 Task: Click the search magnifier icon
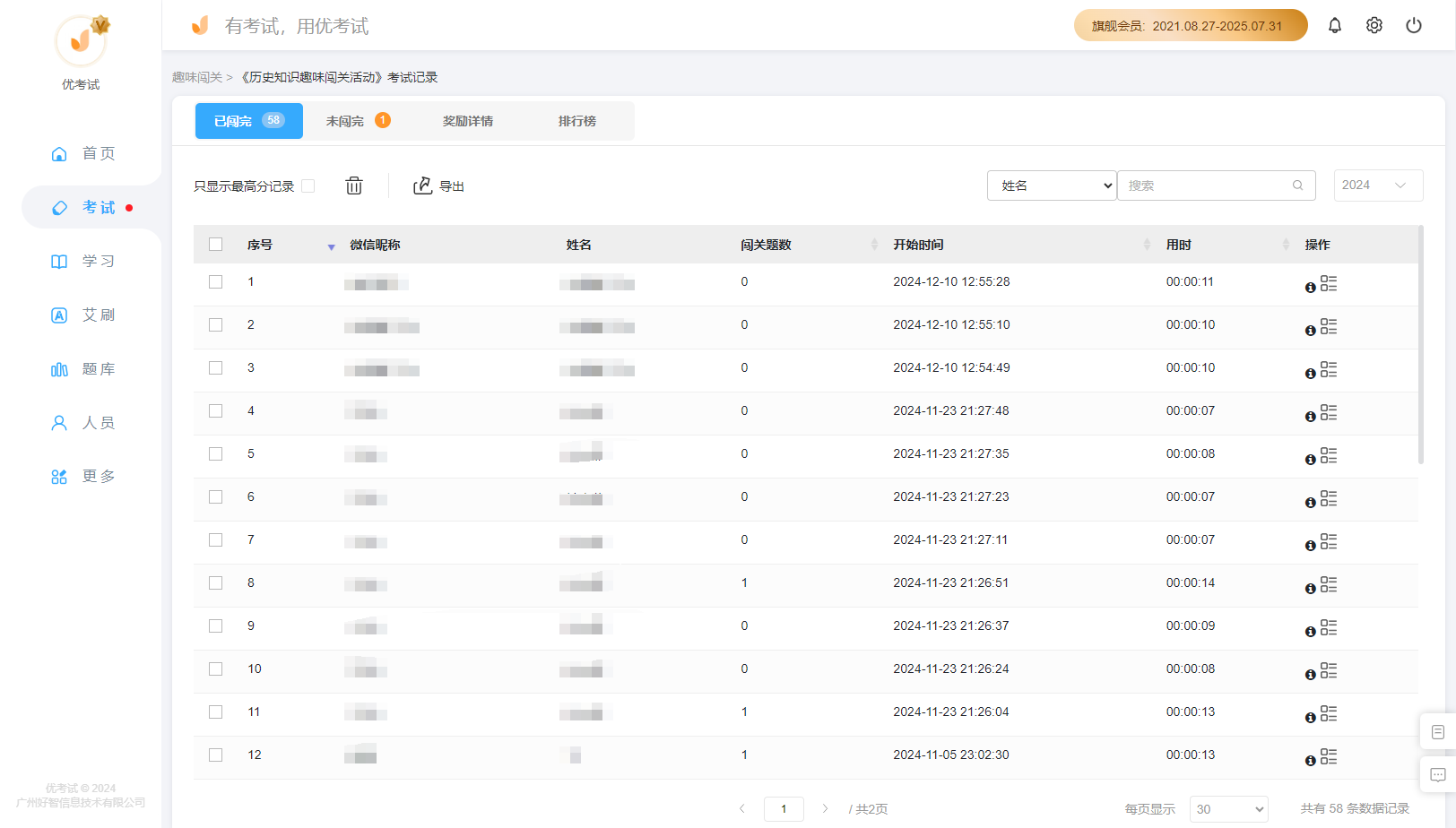[x=1297, y=185]
